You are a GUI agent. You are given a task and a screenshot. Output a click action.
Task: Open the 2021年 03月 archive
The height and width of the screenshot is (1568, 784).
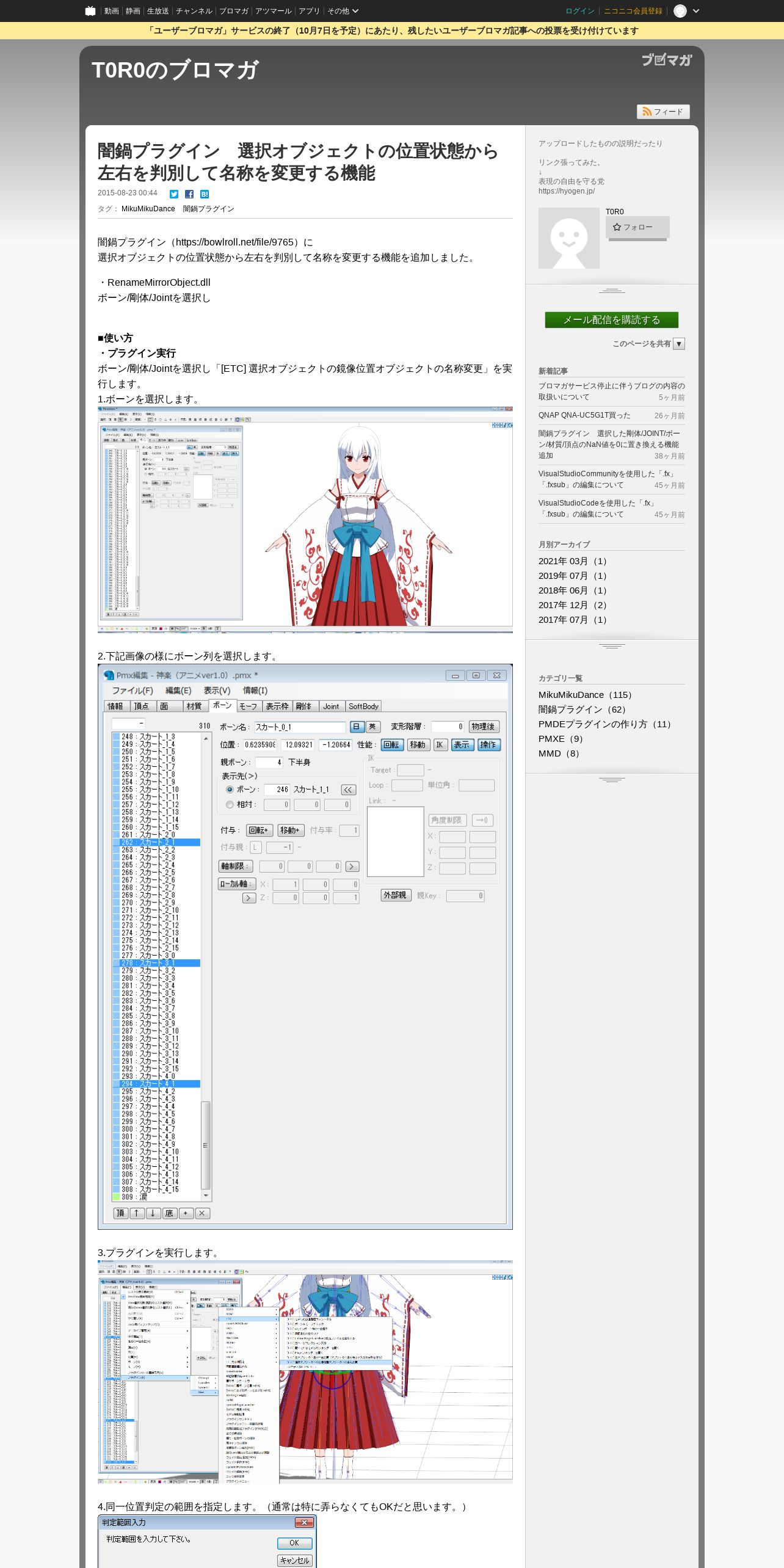click(x=574, y=561)
